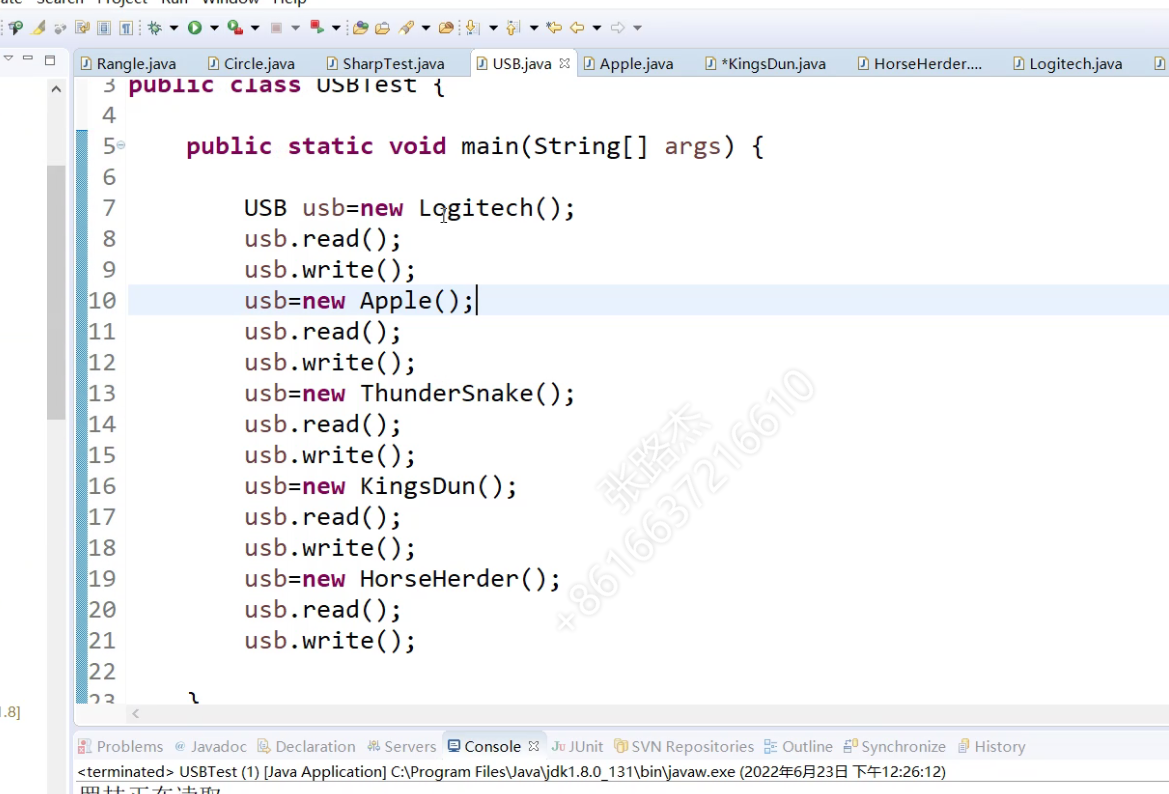The height and width of the screenshot is (794, 1169).
Task: Open the Debug dropdown arrow
Action: tap(174, 28)
